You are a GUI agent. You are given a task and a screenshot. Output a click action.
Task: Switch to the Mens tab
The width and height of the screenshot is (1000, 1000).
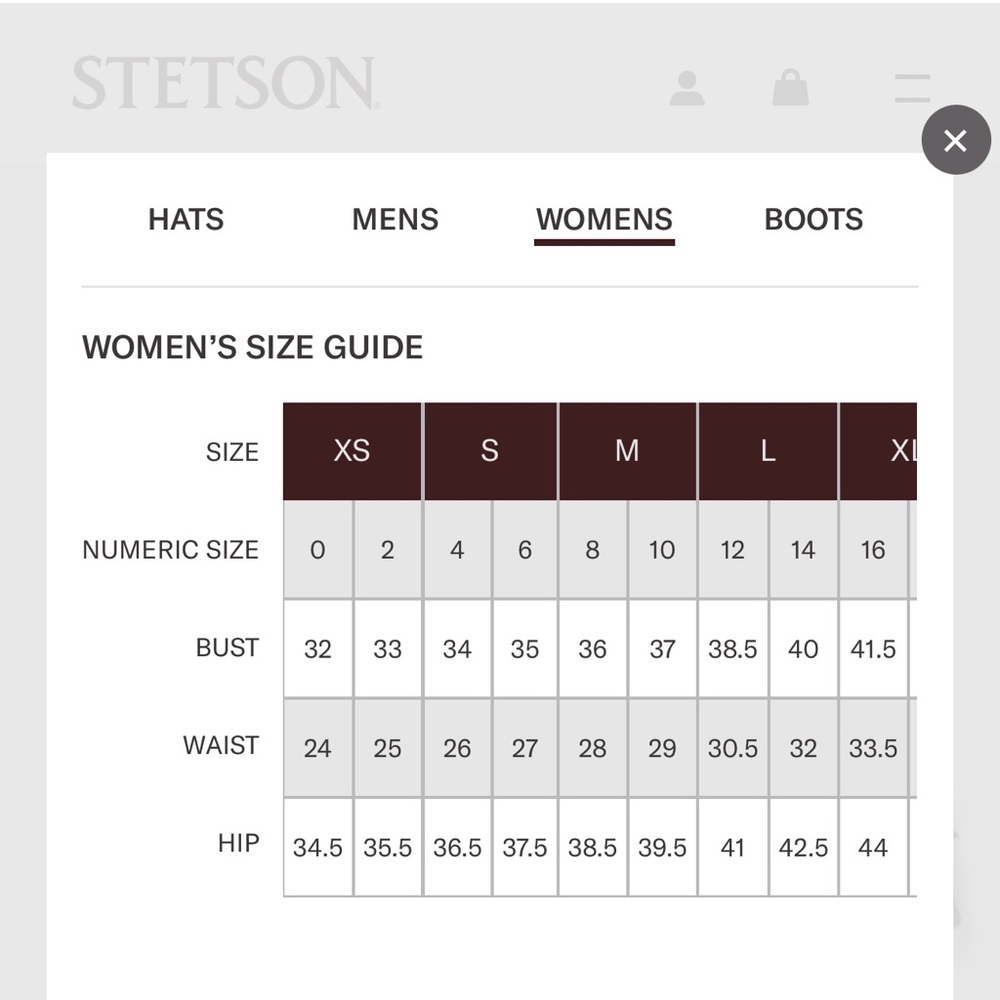(x=395, y=219)
